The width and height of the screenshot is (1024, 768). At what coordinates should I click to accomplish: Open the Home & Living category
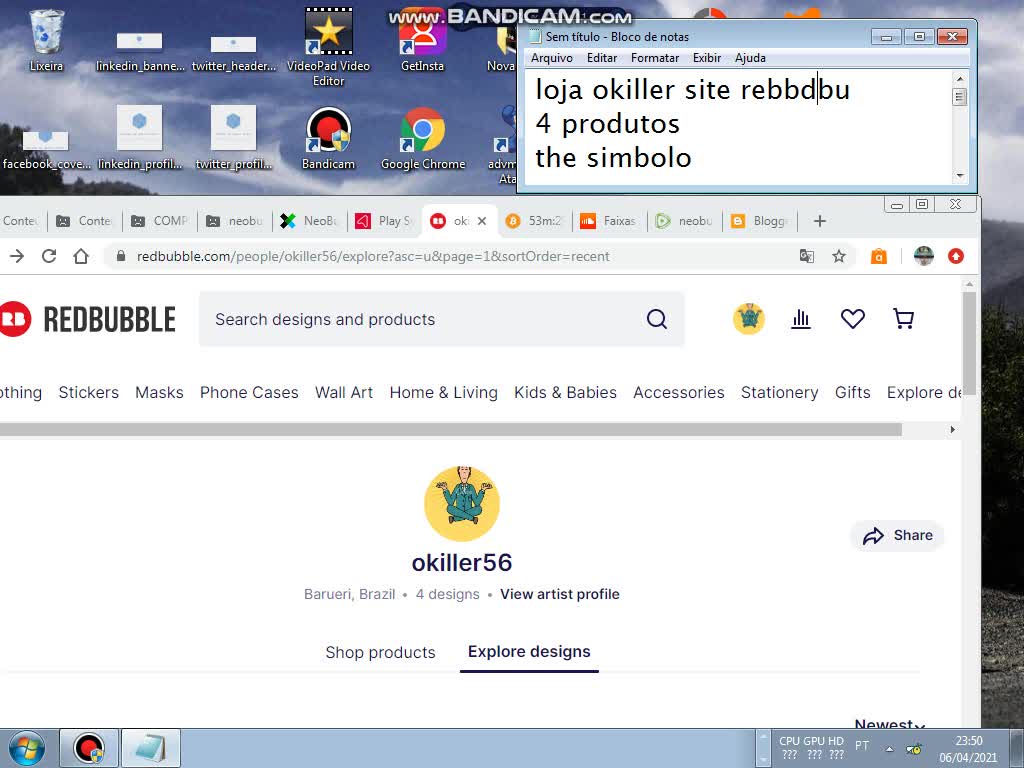click(x=443, y=392)
